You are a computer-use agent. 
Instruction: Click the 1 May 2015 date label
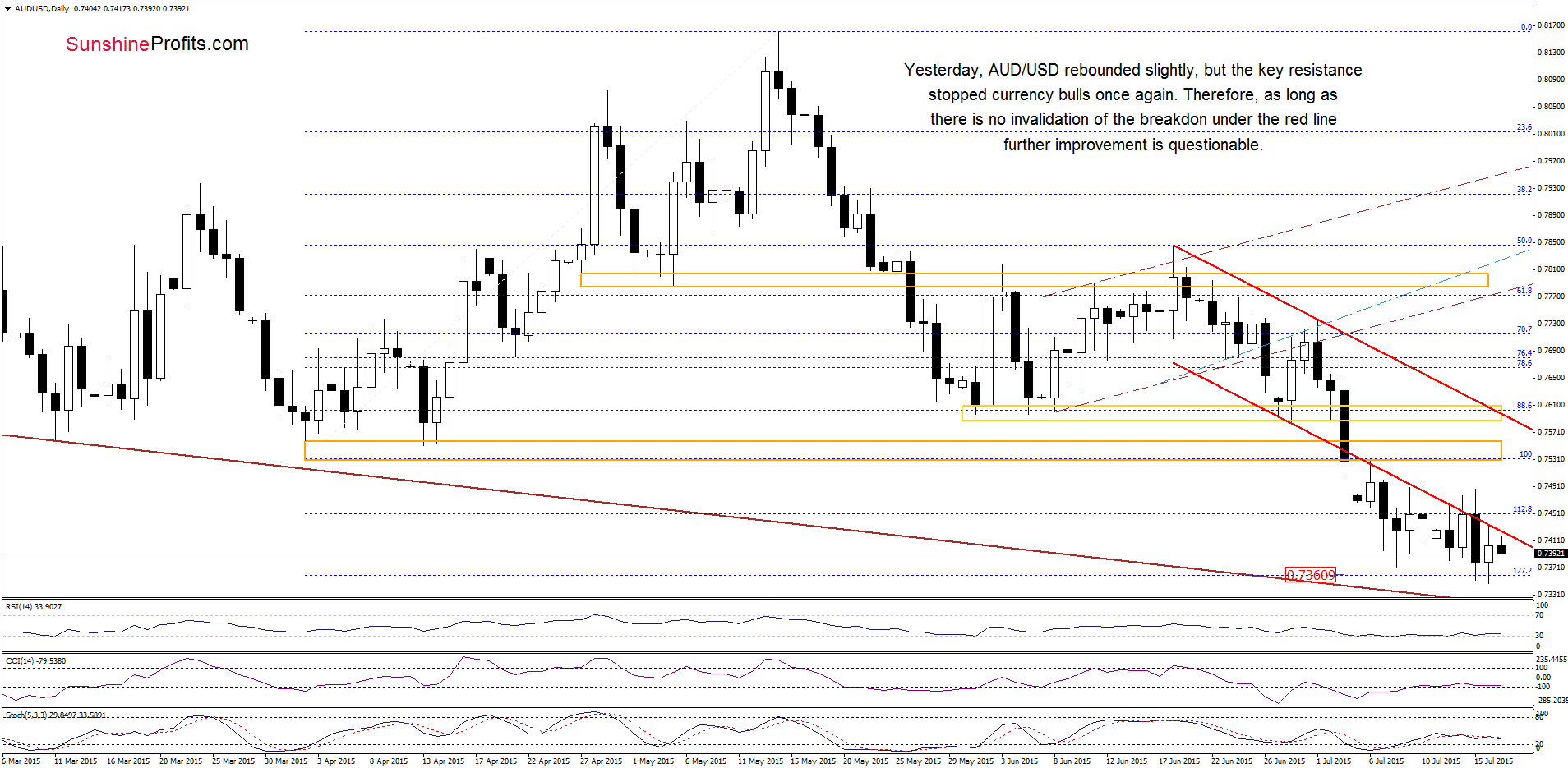point(653,761)
